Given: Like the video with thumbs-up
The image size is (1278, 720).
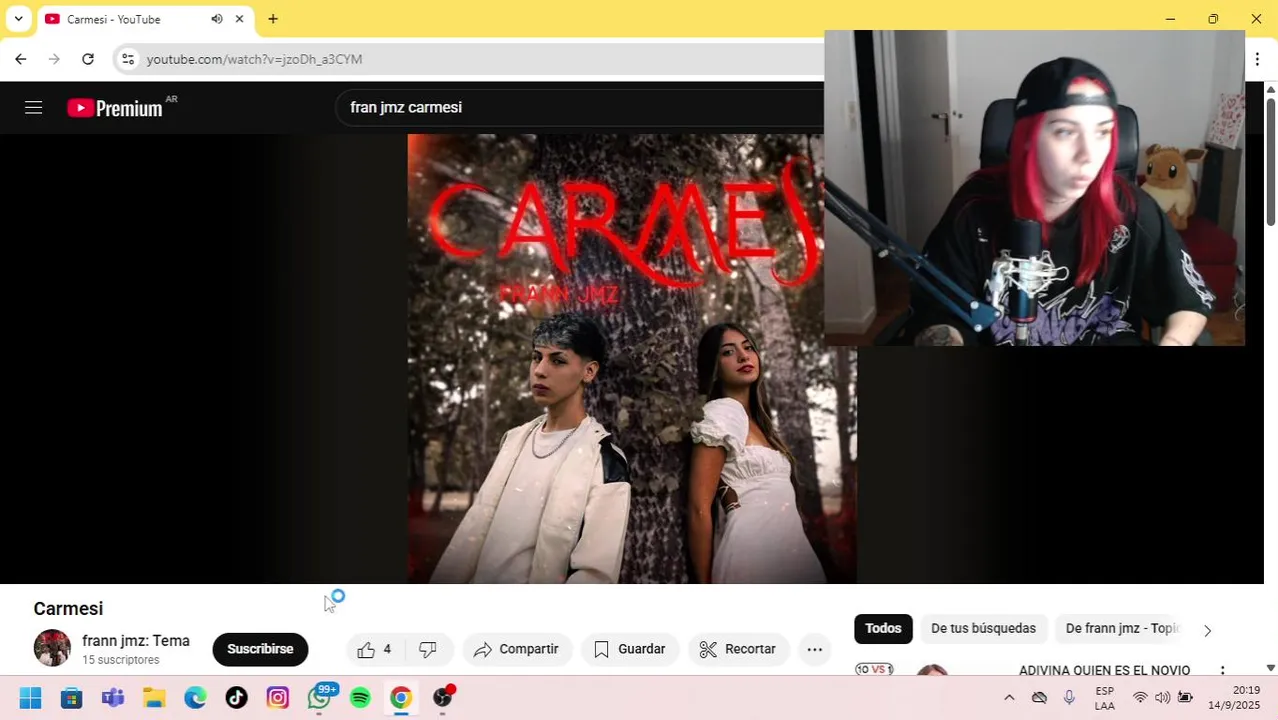Looking at the screenshot, I should [374, 649].
